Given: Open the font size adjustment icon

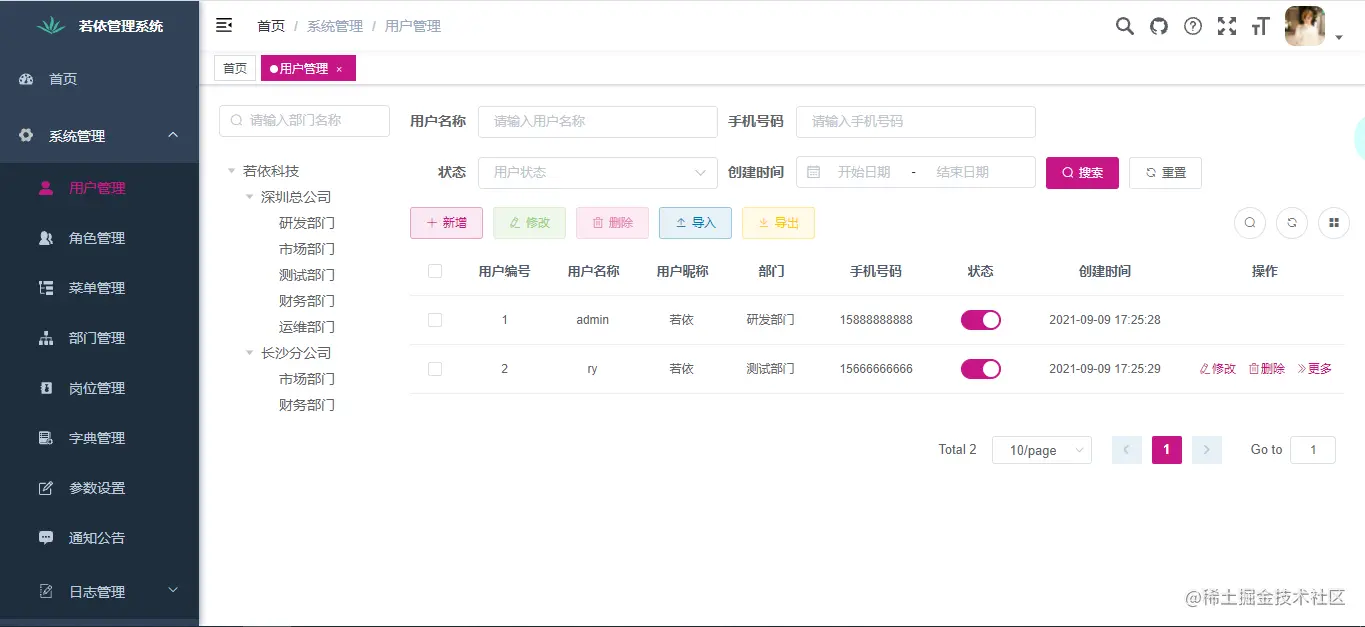Looking at the screenshot, I should (x=1260, y=26).
